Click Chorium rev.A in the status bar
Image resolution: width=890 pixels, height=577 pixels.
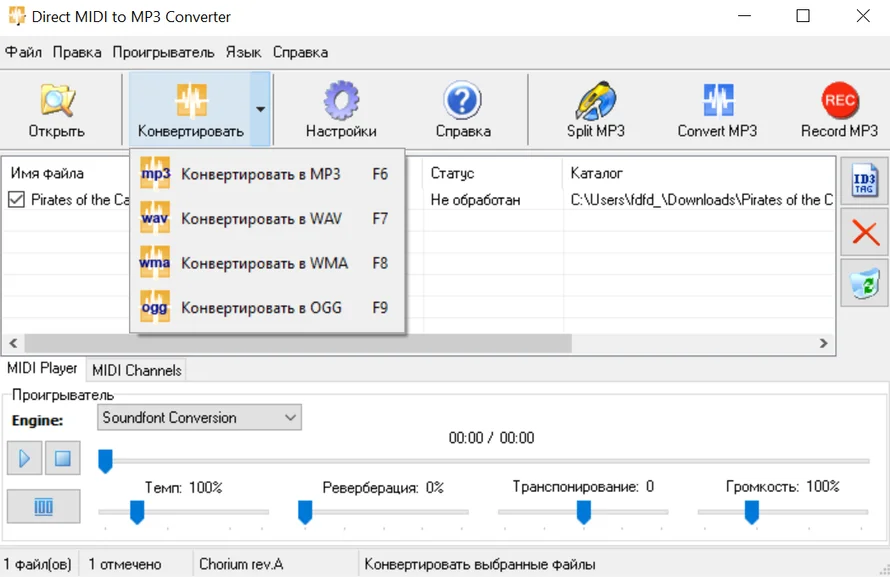(241, 565)
